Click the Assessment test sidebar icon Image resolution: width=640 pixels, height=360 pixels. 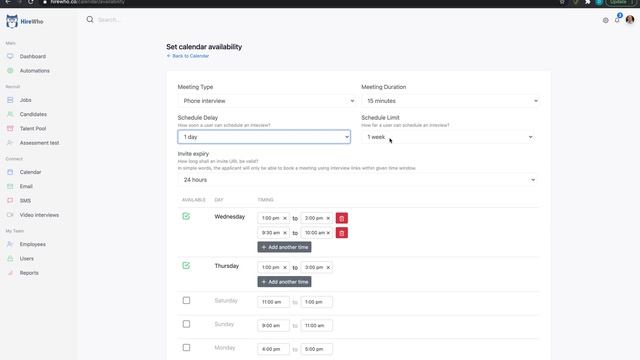(10, 142)
